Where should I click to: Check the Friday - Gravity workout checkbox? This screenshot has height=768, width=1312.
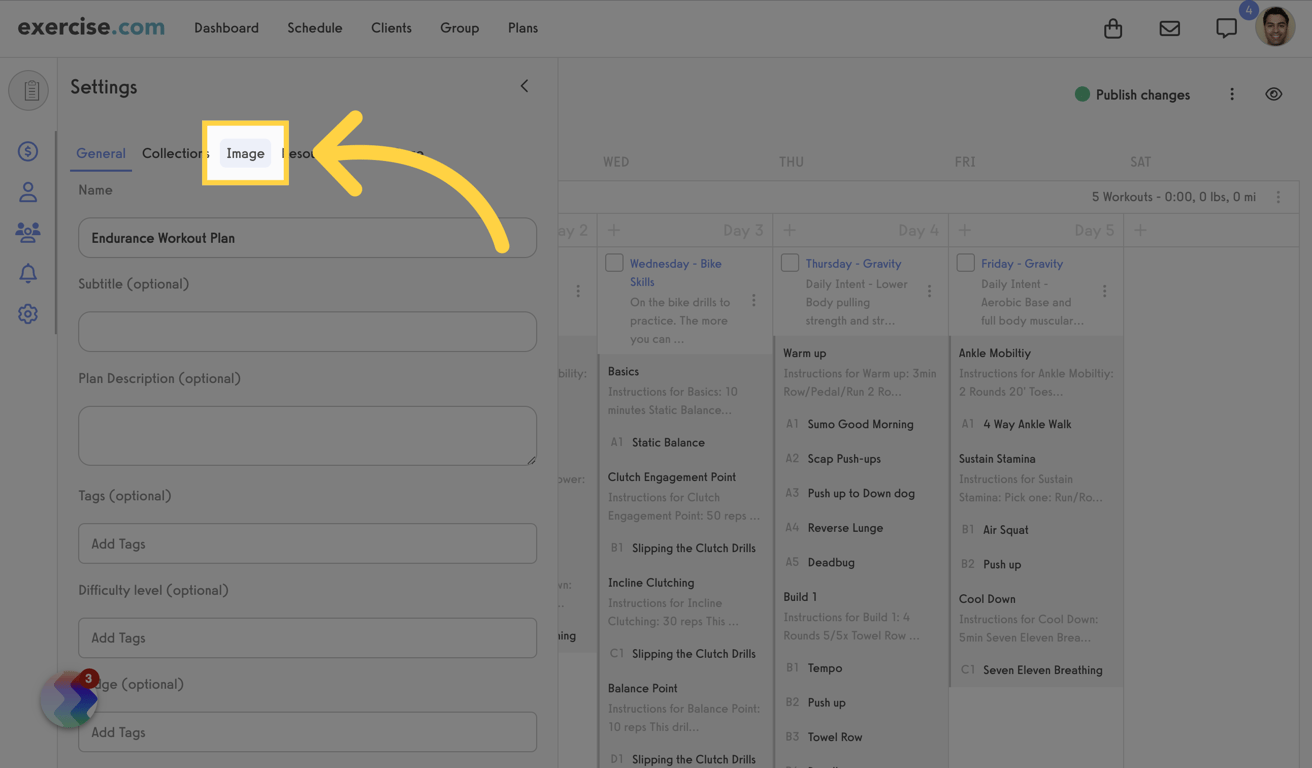[x=965, y=262]
